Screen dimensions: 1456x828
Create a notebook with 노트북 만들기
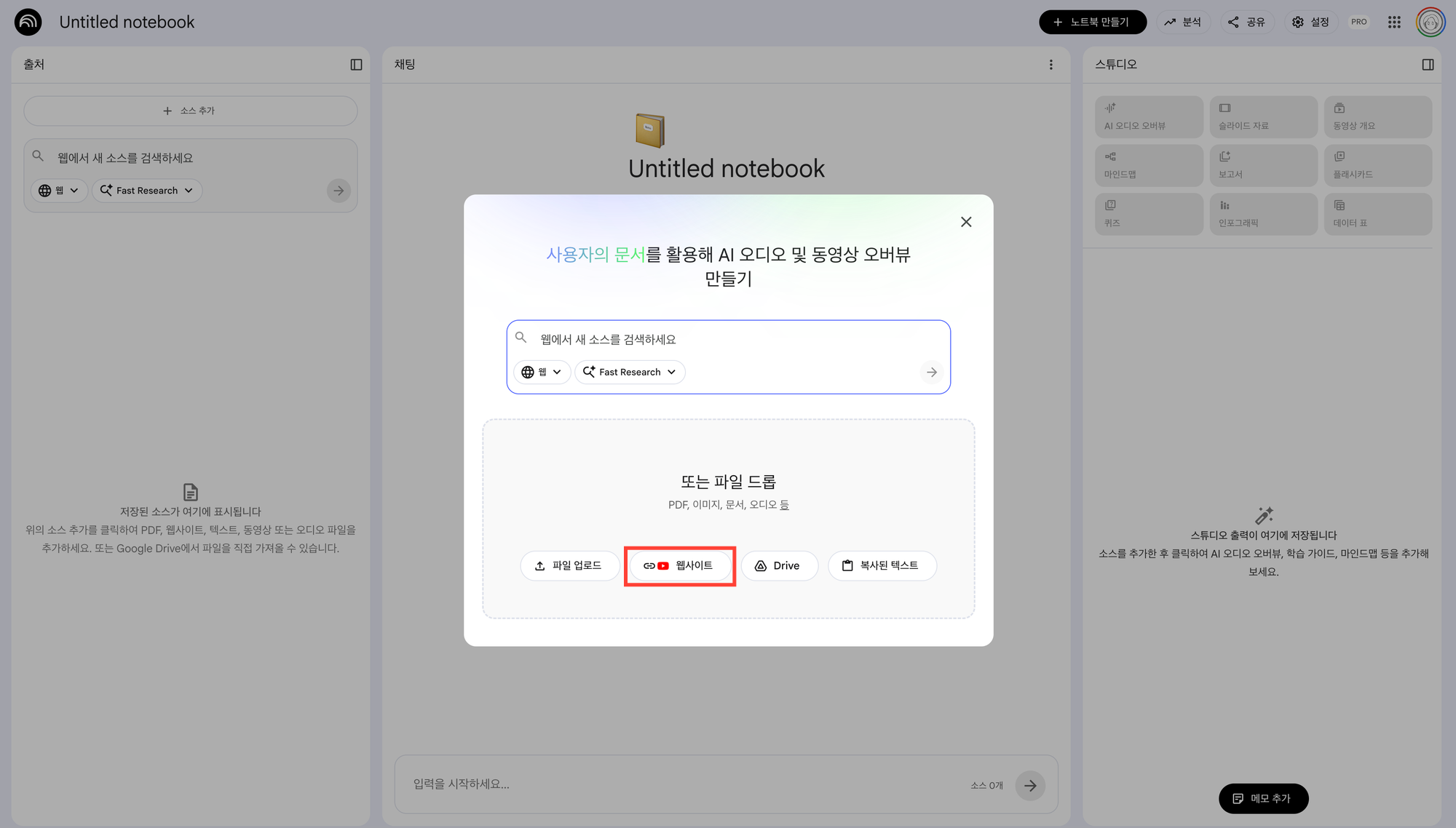[x=1092, y=22]
